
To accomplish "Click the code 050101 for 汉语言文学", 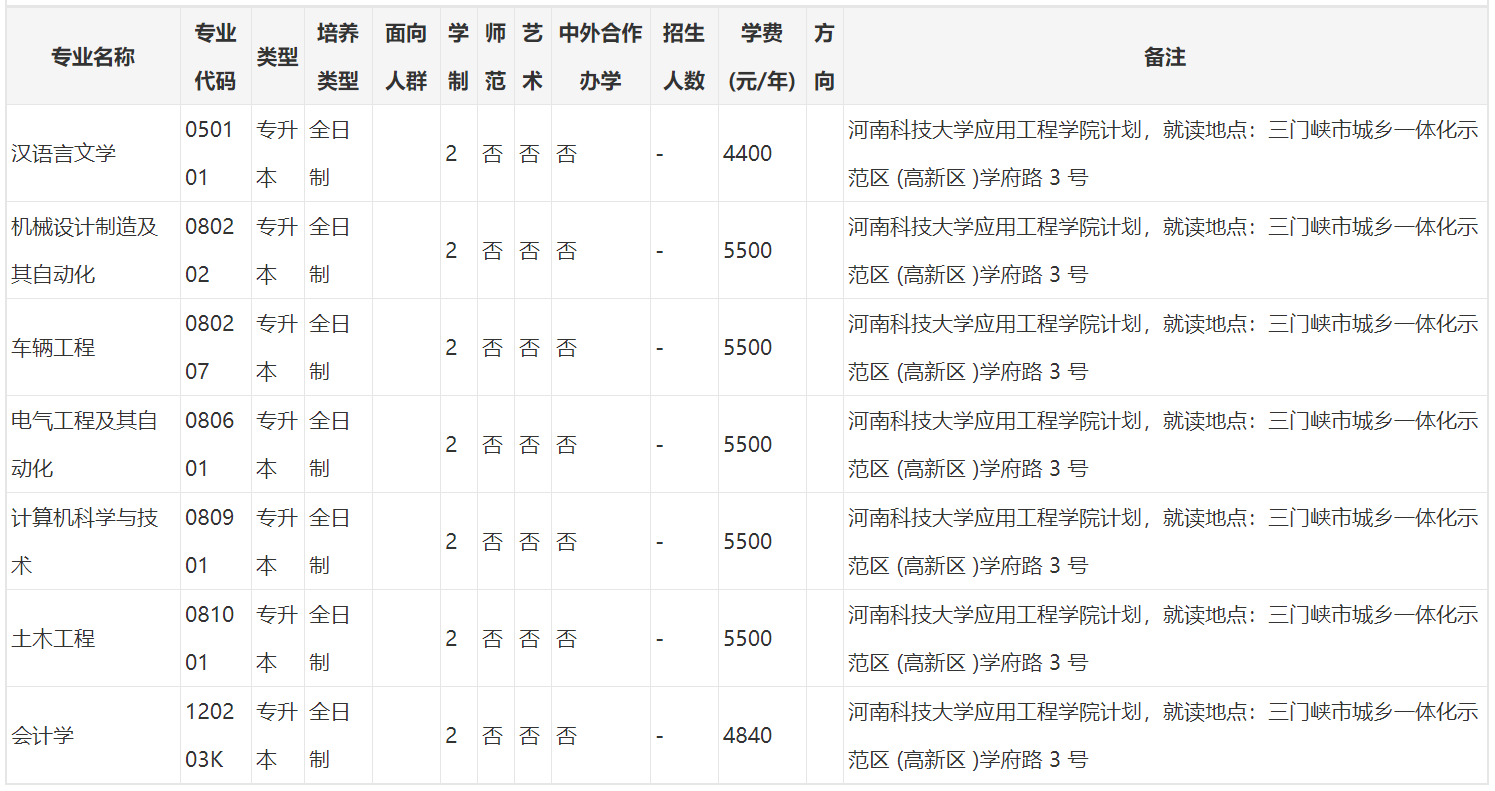I will coord(214,153).
